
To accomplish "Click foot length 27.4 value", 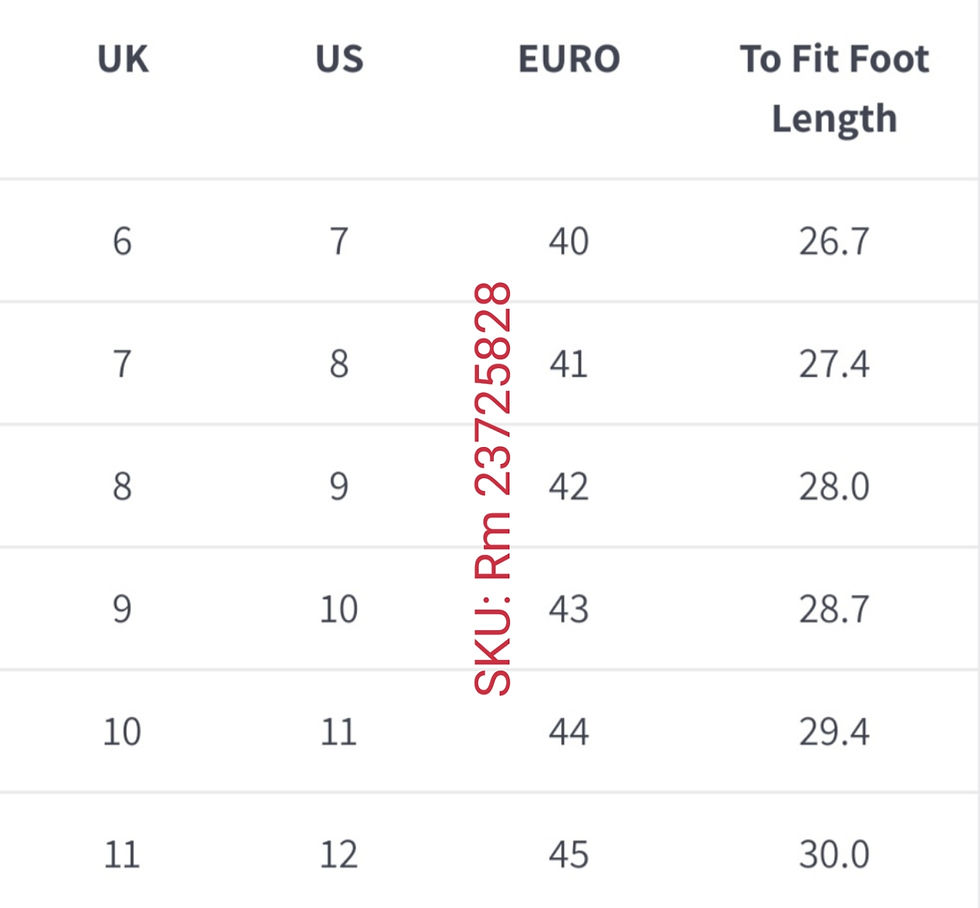I will click(x=834, y=364).
